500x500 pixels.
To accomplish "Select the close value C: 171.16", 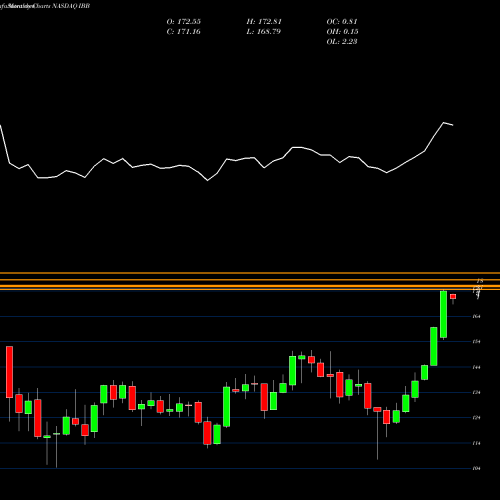I will (184, 32).
